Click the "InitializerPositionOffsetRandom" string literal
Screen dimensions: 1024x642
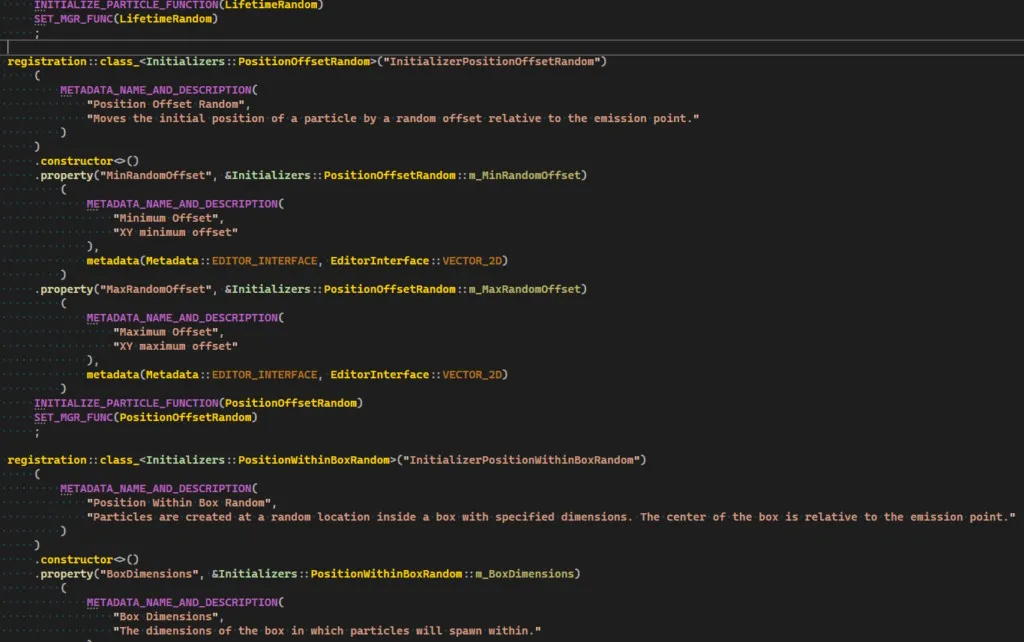pyautogui.click(x=492, y=61)
